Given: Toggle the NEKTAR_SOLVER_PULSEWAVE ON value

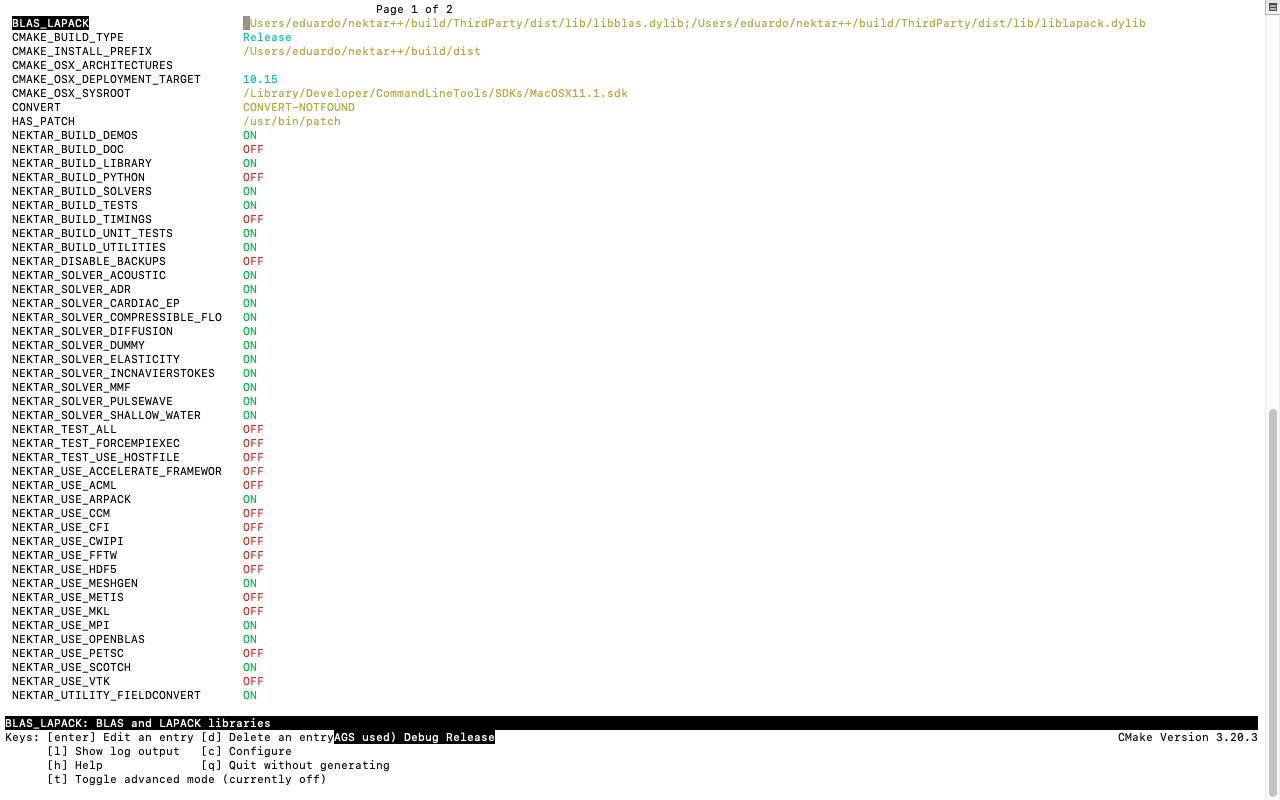Looking at the screenshot, I should pyautogui.click(x=249, y=401).
